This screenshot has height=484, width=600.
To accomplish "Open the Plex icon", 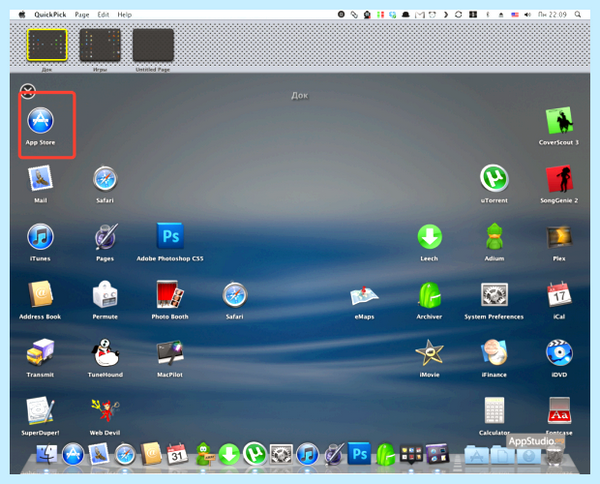I will [559, 237].
